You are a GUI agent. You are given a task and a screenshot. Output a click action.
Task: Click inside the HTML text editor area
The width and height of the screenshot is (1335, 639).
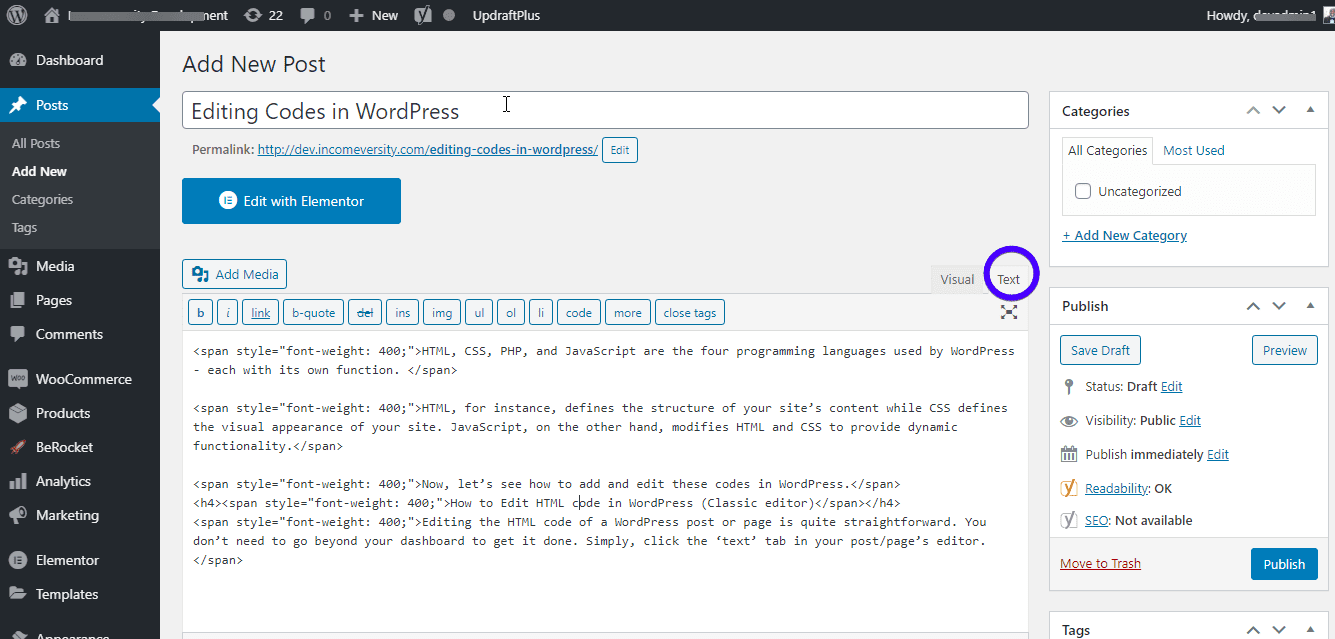pyautogui.click(x=605, y=482)
